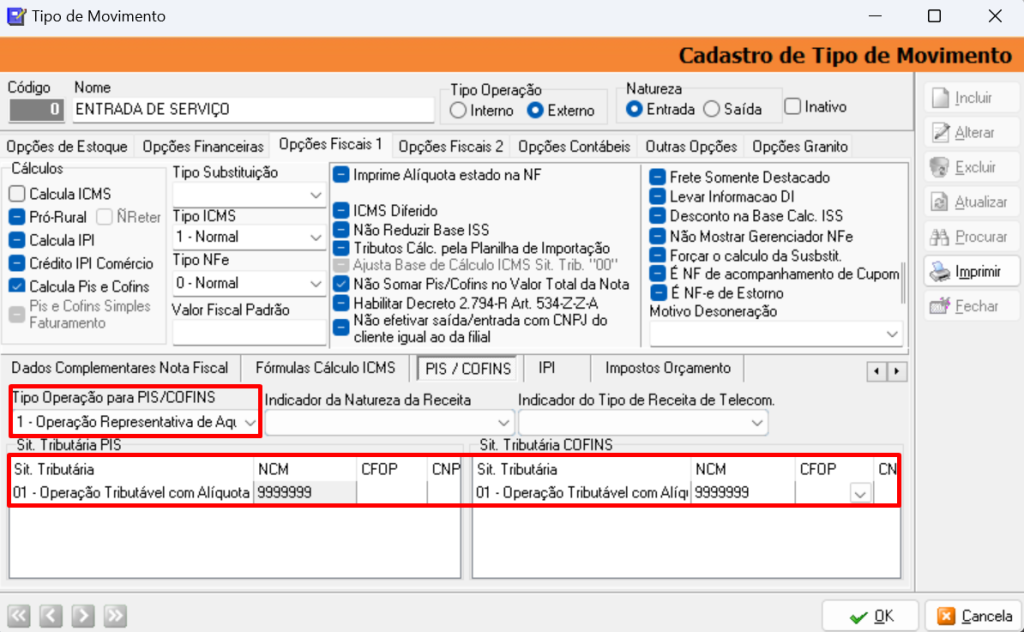
Task: Go to next record arrow
Action: tap(83, 615)
